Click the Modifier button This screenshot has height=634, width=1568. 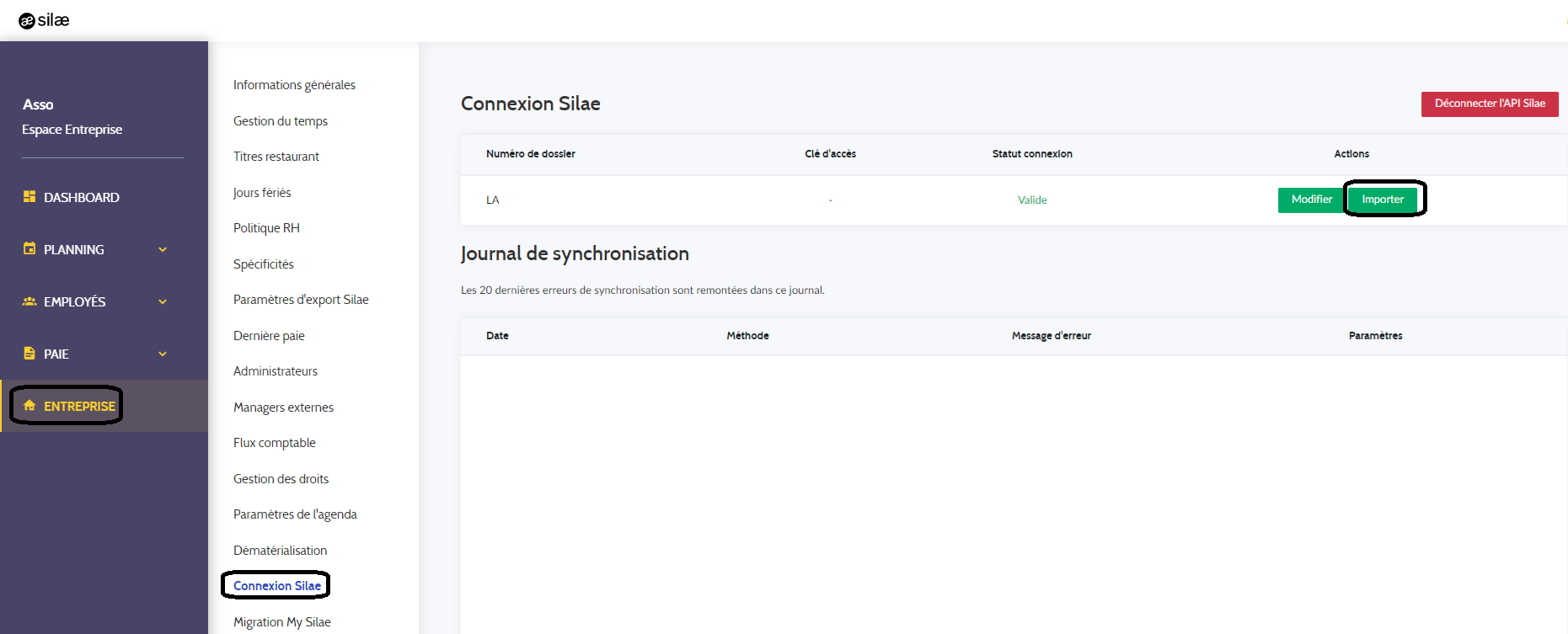1311,200
